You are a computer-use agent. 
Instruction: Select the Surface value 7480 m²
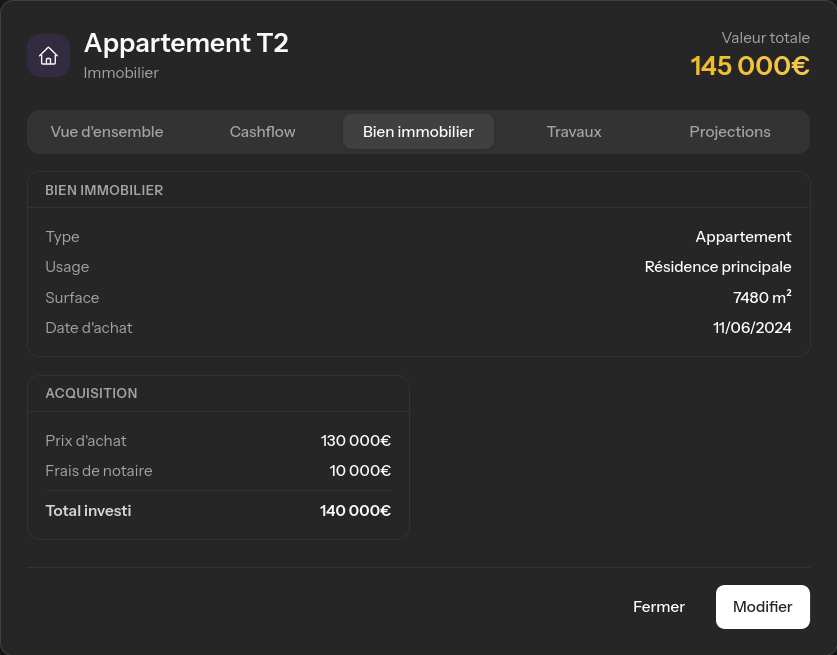pyautogui.click(x=762, y=297)
